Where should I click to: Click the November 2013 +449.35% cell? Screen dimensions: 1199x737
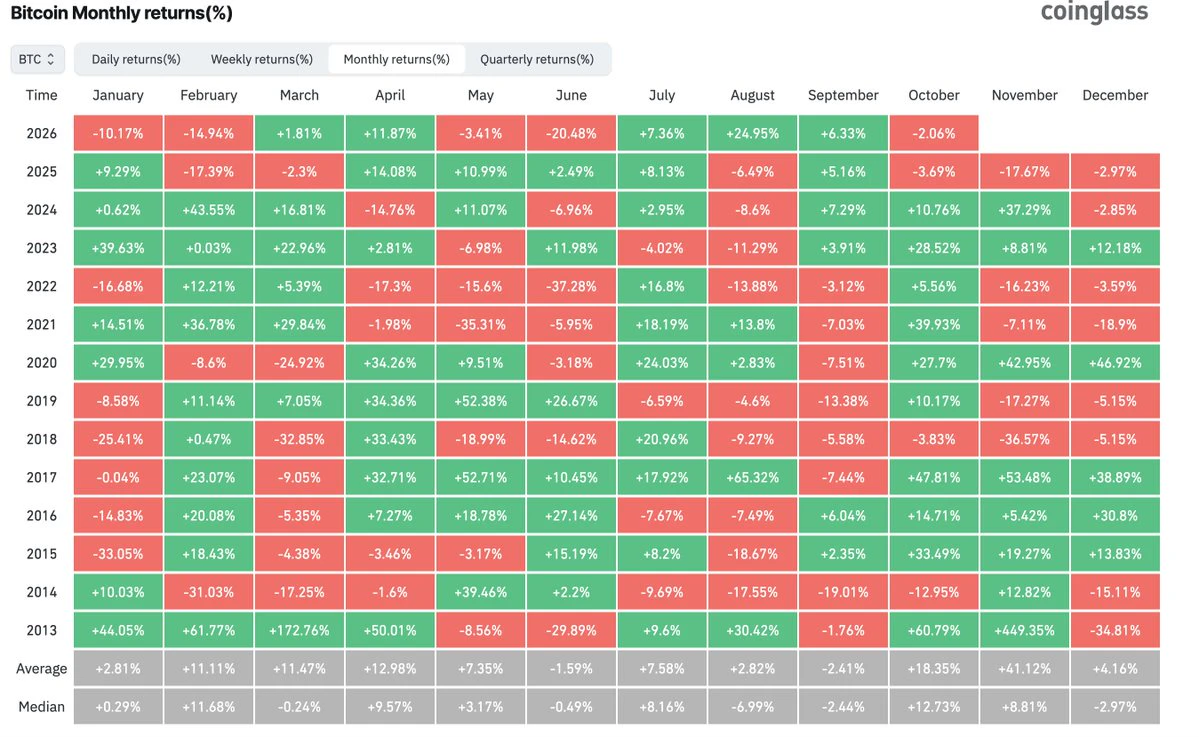[1024, 631]
